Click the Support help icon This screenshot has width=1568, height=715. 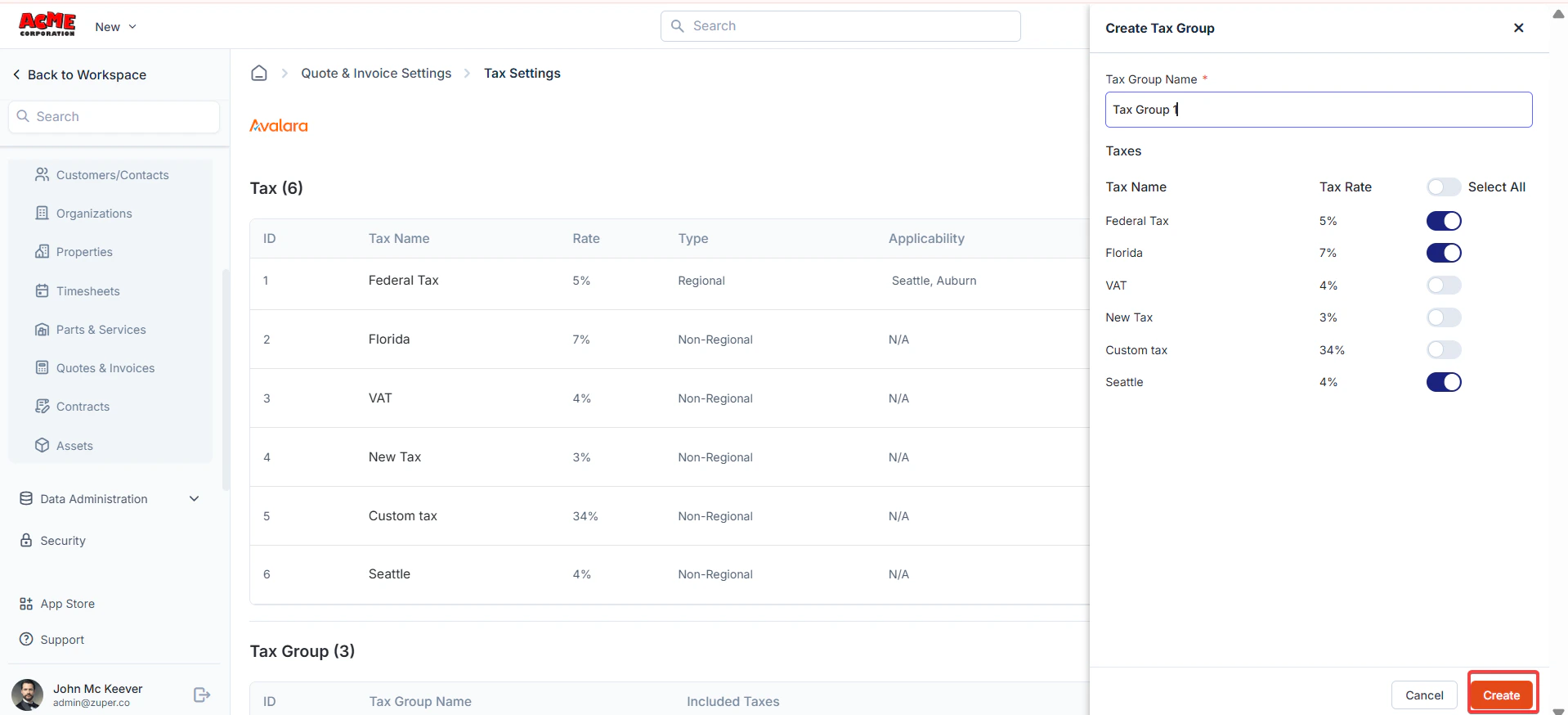click(26, 639)
